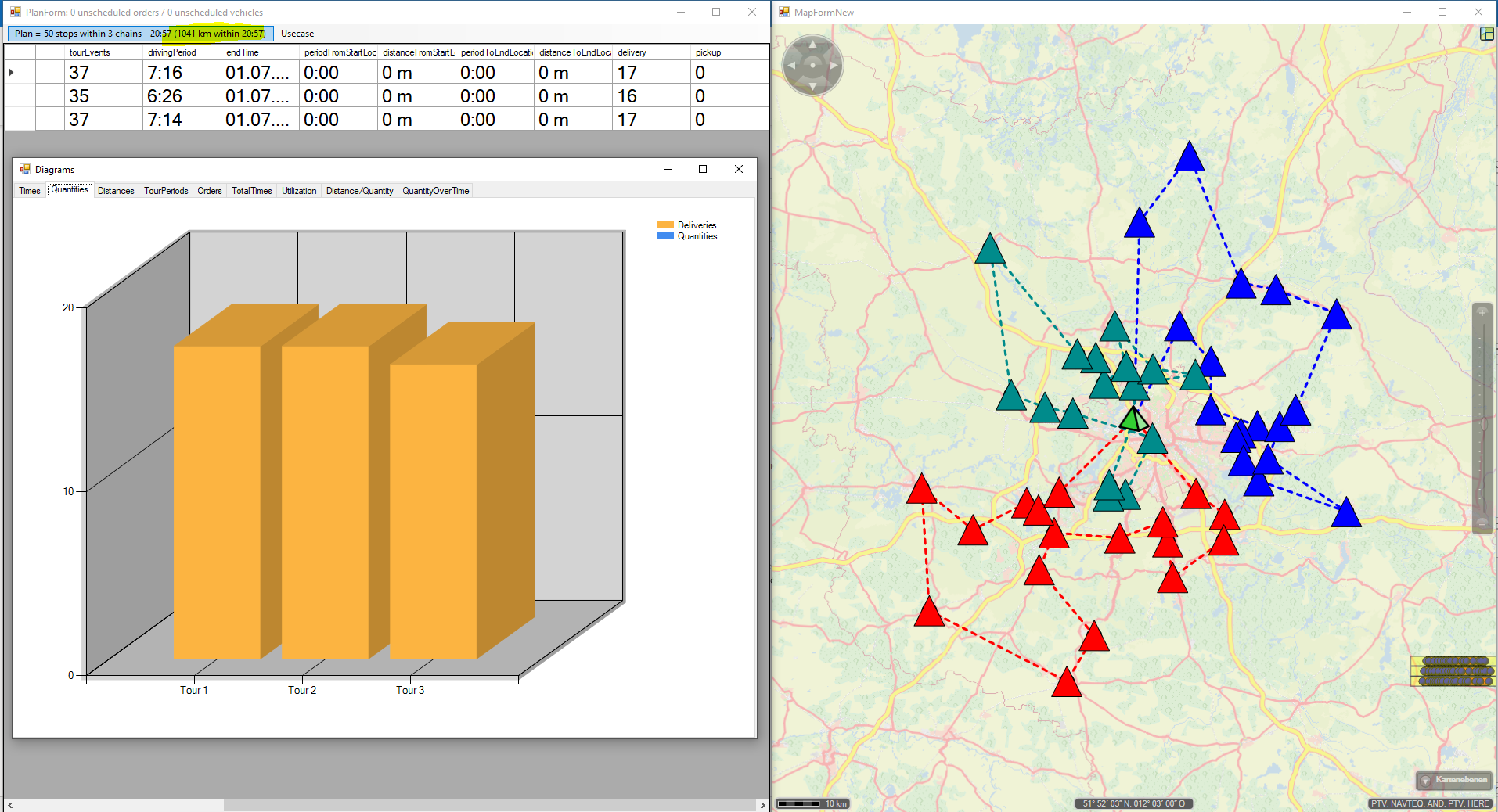Viewport: 1498px width, 812px height.
Task: Toggle the overview map icon in the map corner
Action: (1487, 34)
